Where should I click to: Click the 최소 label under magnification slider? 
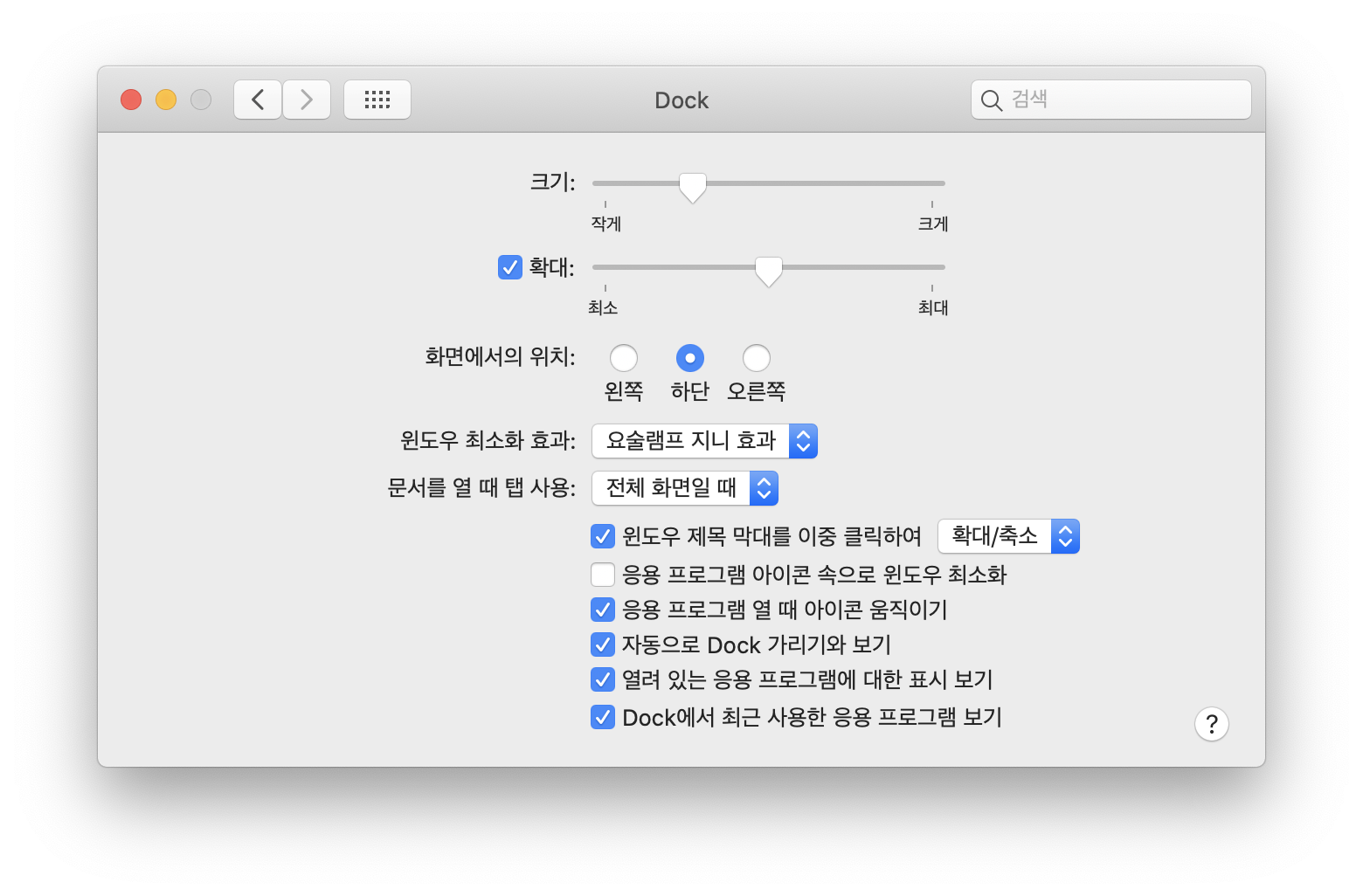click(x=603, y=307)
